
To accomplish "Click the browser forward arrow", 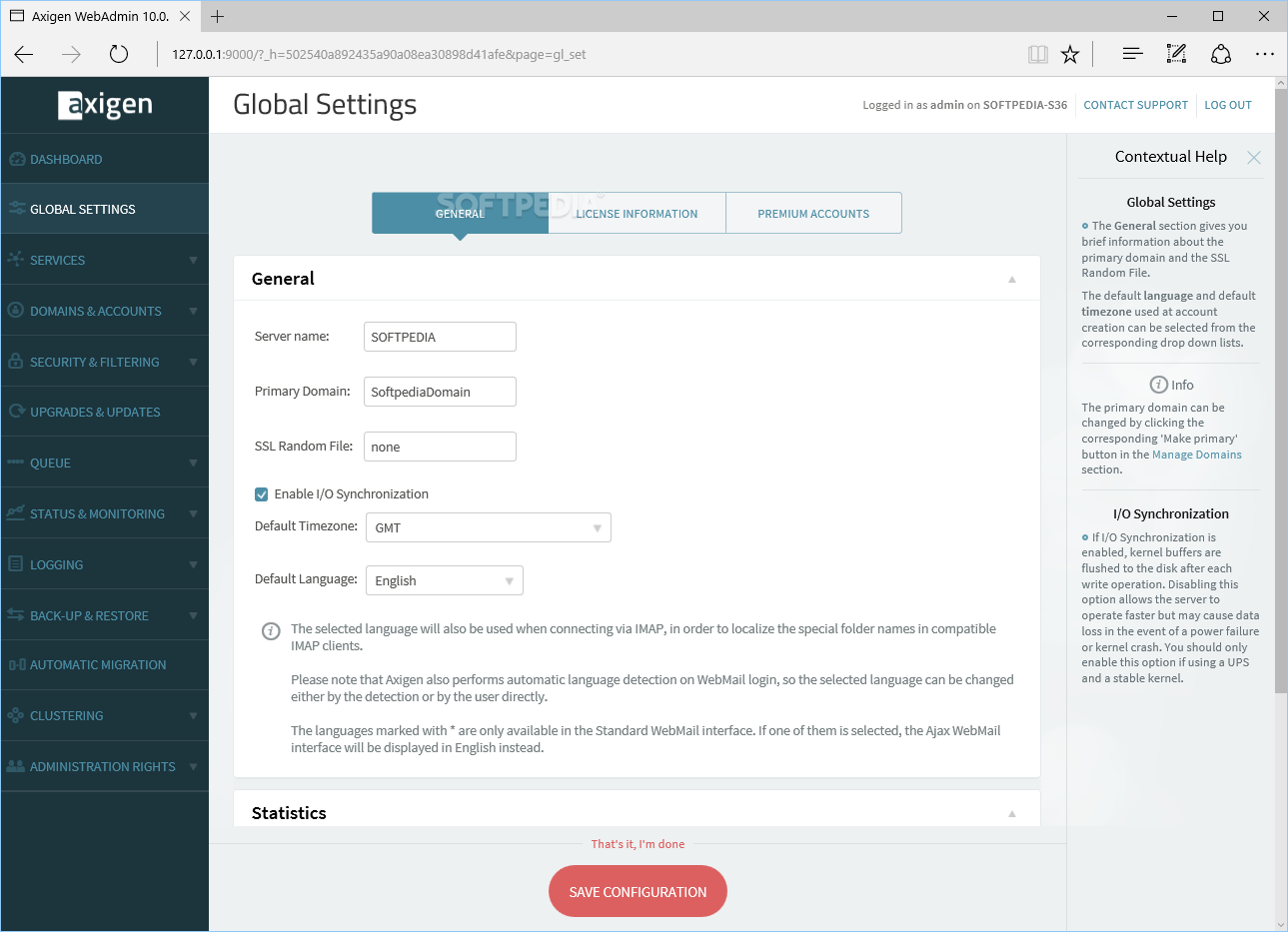I will point(71,55).
